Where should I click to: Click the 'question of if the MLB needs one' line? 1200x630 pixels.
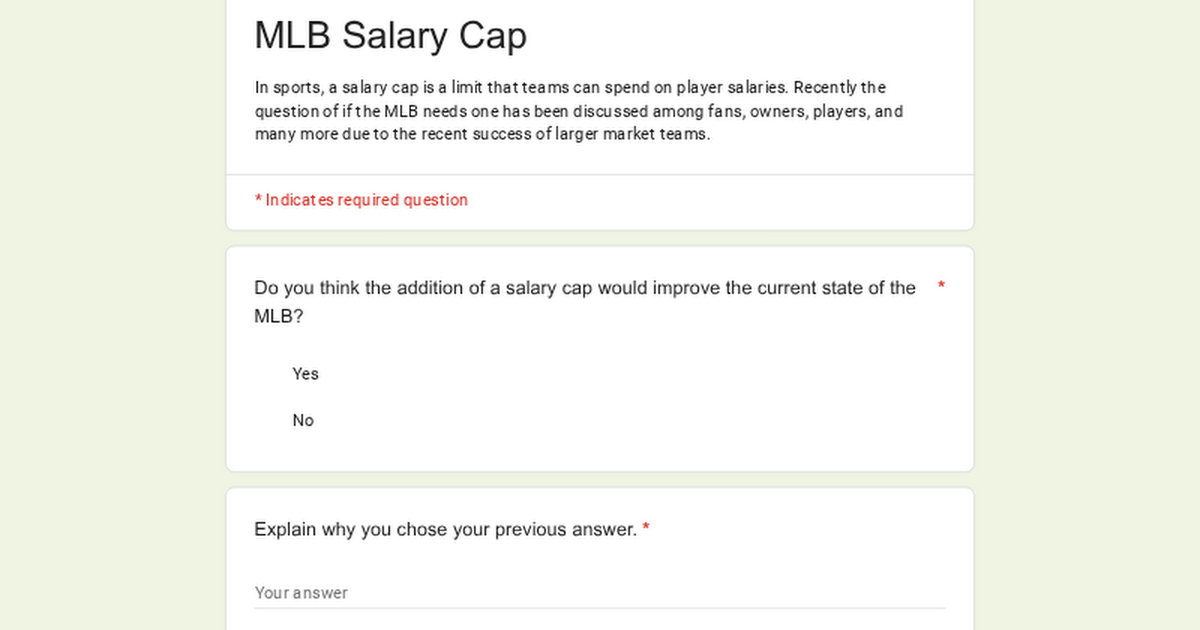coord(579,112)
